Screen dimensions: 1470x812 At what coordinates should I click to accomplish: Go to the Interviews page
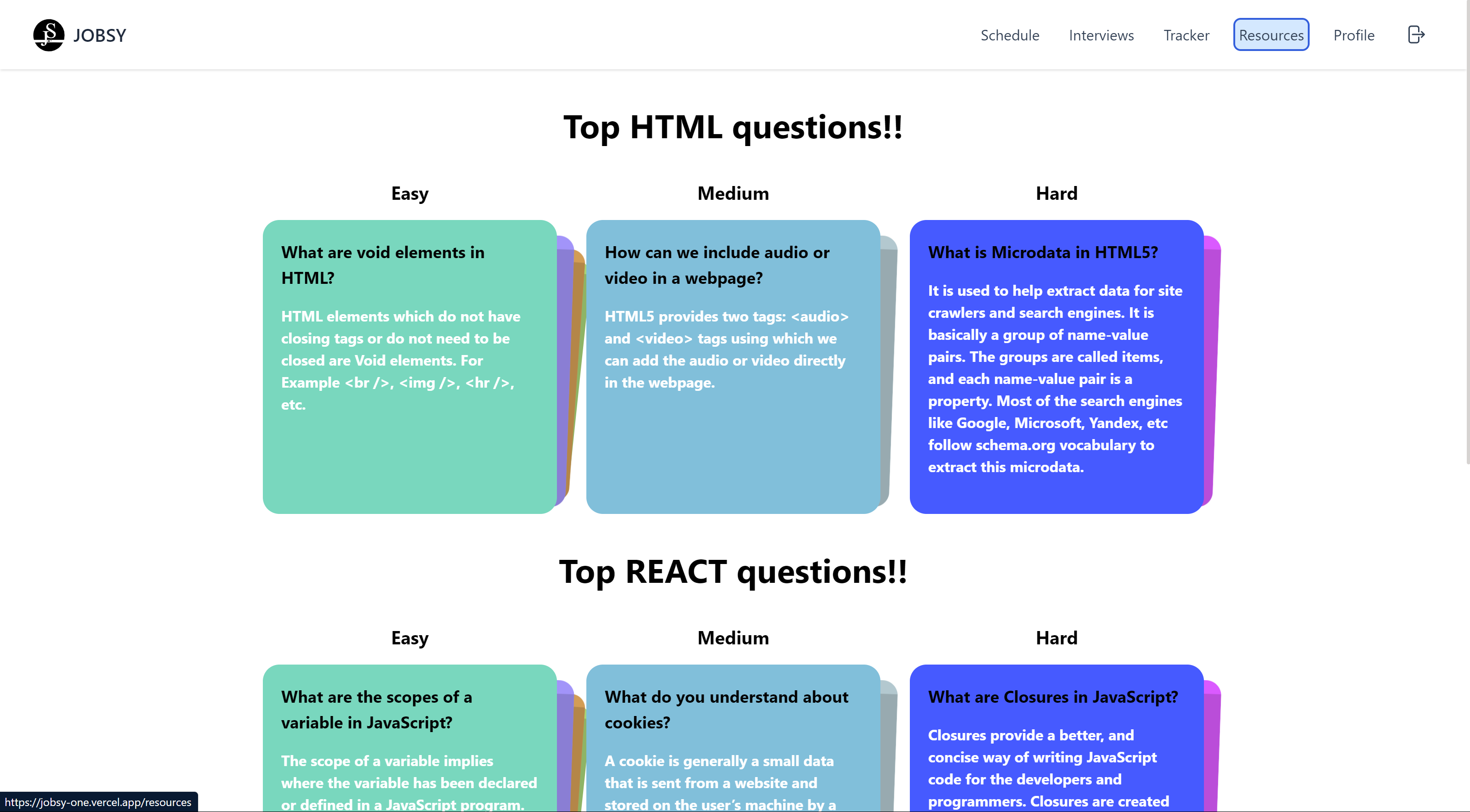(x=1101, y=35)
